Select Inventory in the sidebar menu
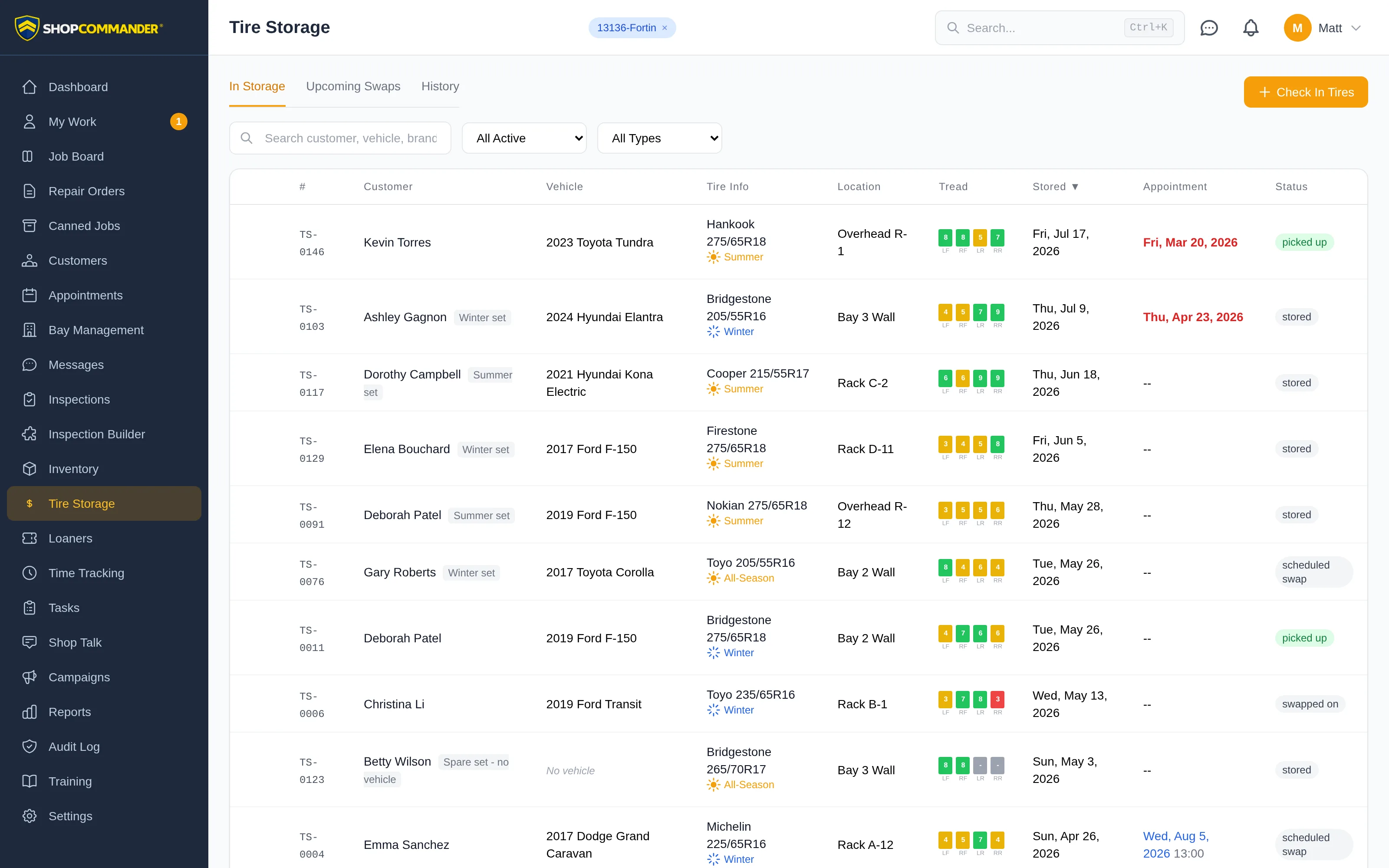1389x868 pixels. (104, 469)
